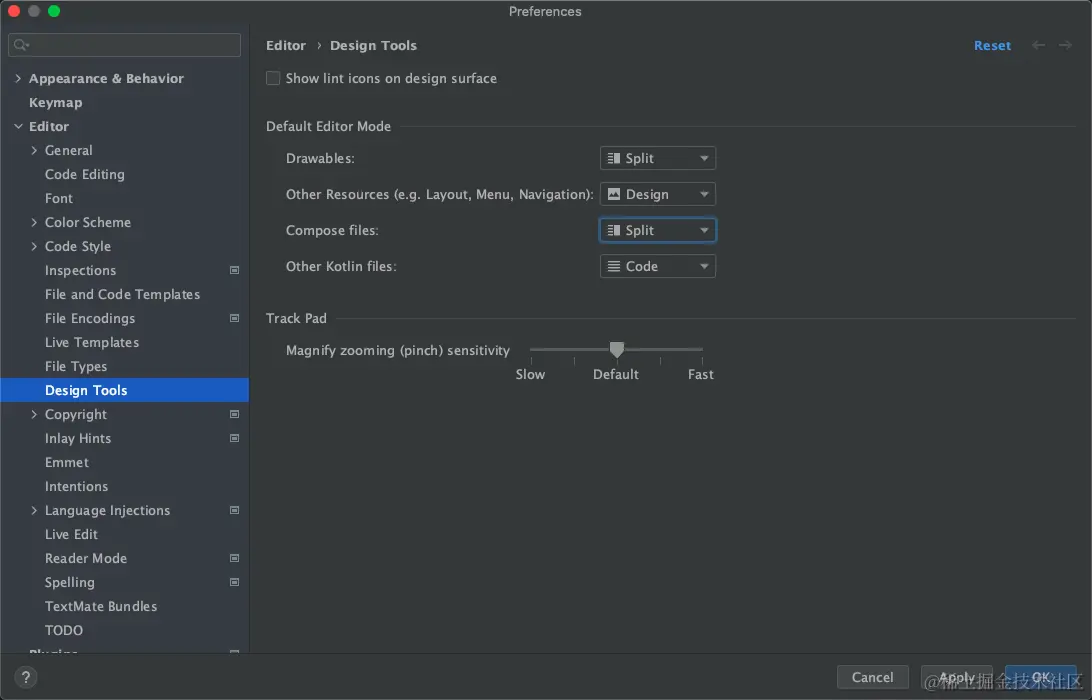Expand the General node under Editor
The image size is (1092, 700).
click(x=34, y=150)
